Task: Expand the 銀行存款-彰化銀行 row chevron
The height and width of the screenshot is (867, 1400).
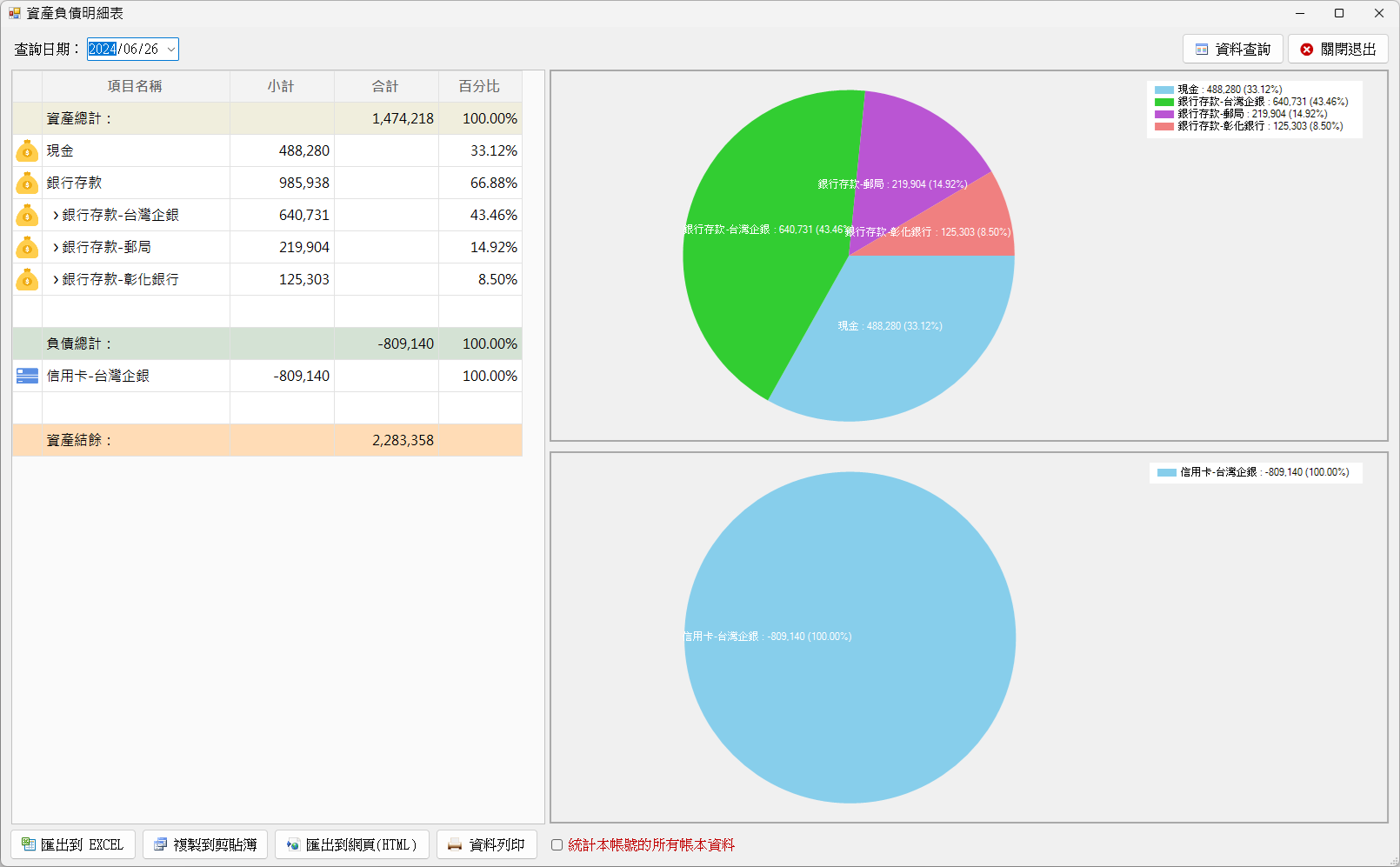Action: (56, 279)
